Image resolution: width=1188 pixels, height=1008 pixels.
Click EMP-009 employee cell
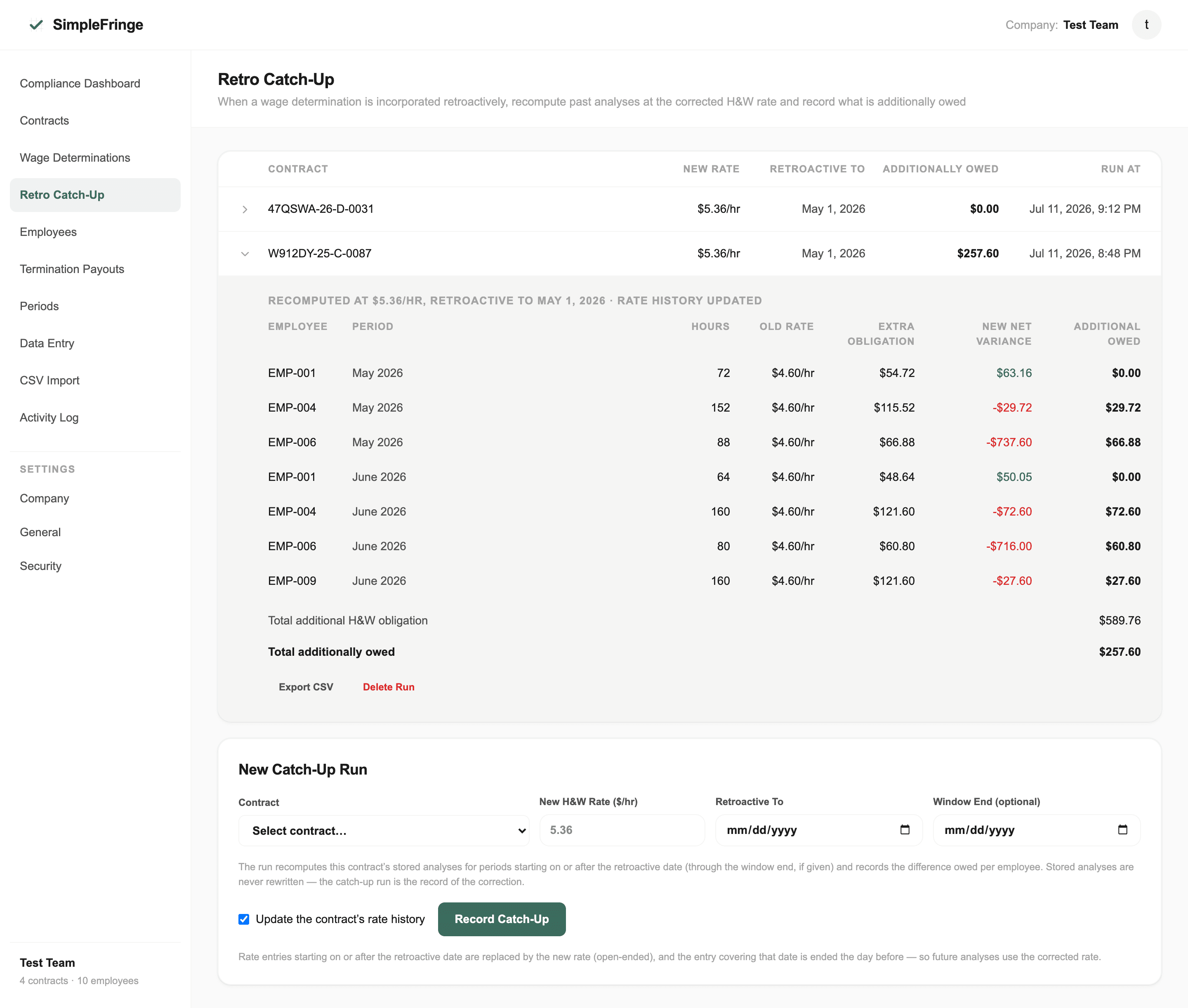291,581
